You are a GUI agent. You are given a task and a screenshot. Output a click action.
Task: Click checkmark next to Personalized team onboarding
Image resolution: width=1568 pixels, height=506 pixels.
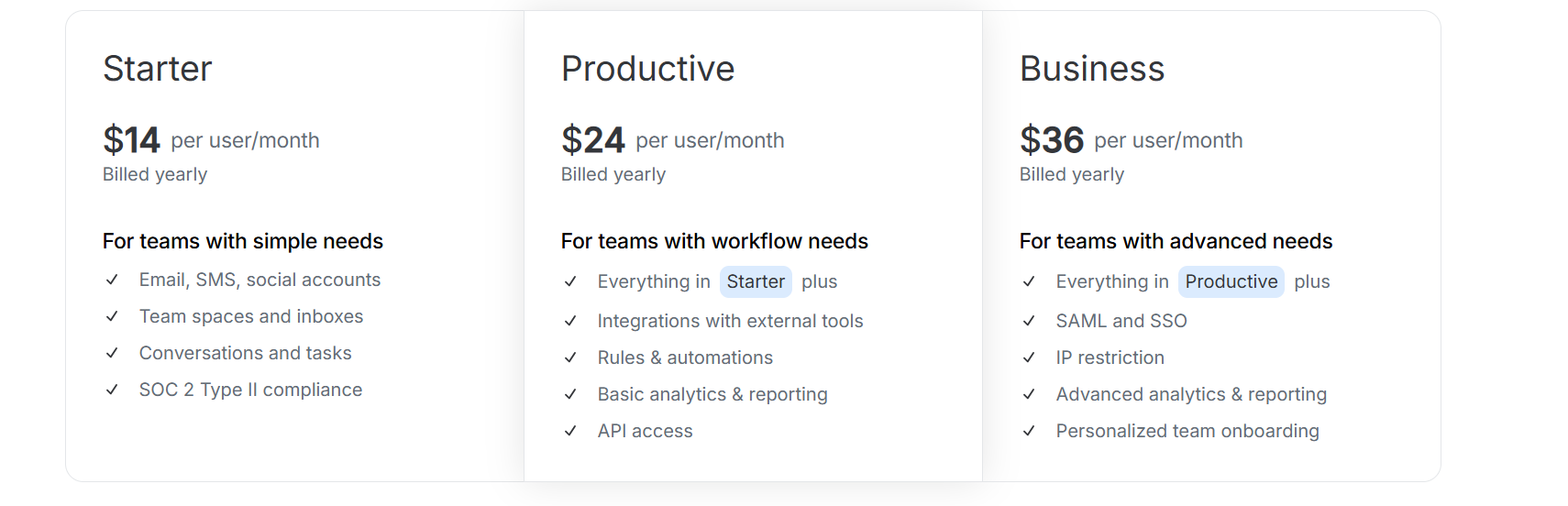coord(1029,431)
